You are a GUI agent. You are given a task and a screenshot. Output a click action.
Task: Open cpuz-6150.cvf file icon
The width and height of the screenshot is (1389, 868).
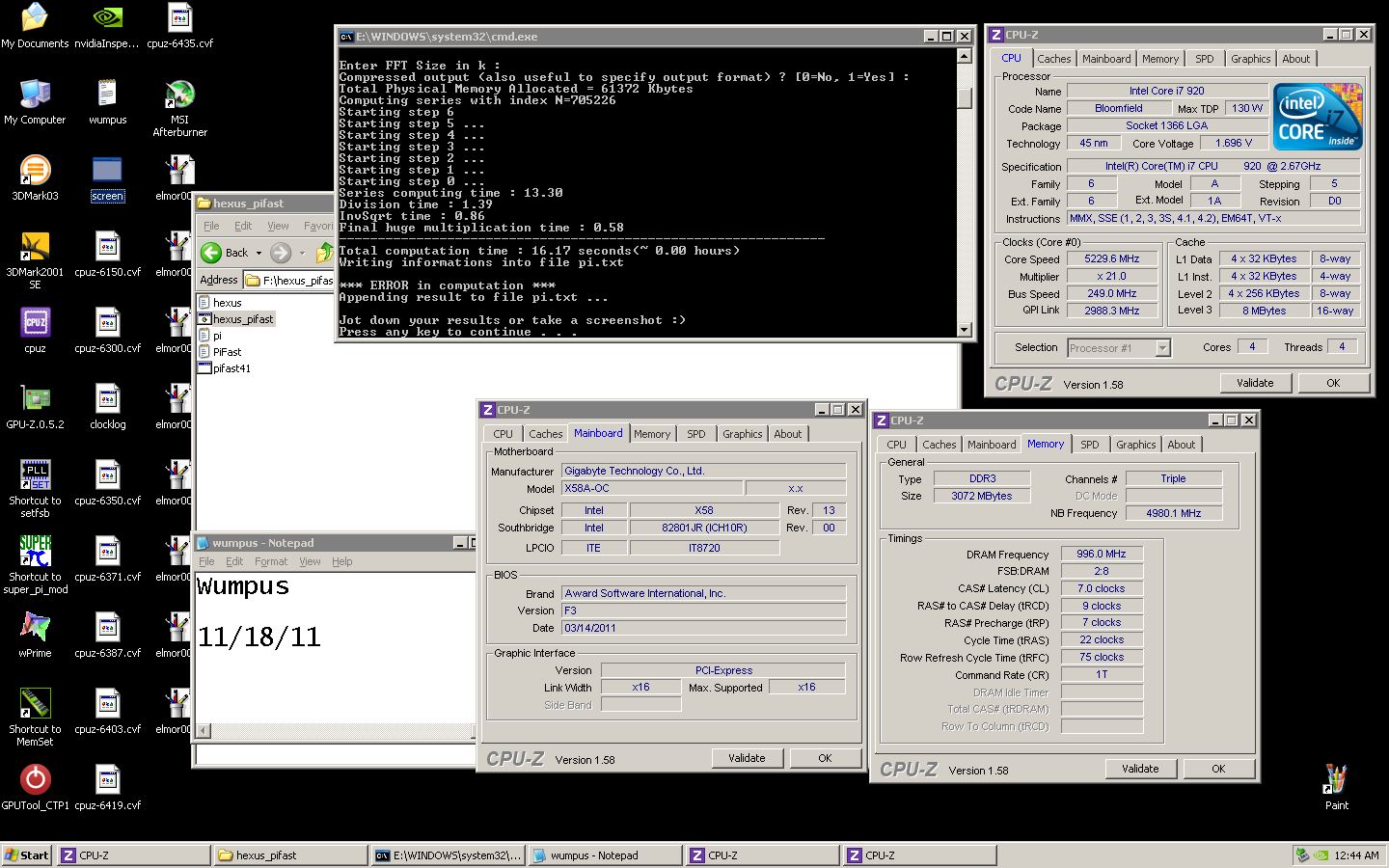pyautogui.click(x=107, y=255)
